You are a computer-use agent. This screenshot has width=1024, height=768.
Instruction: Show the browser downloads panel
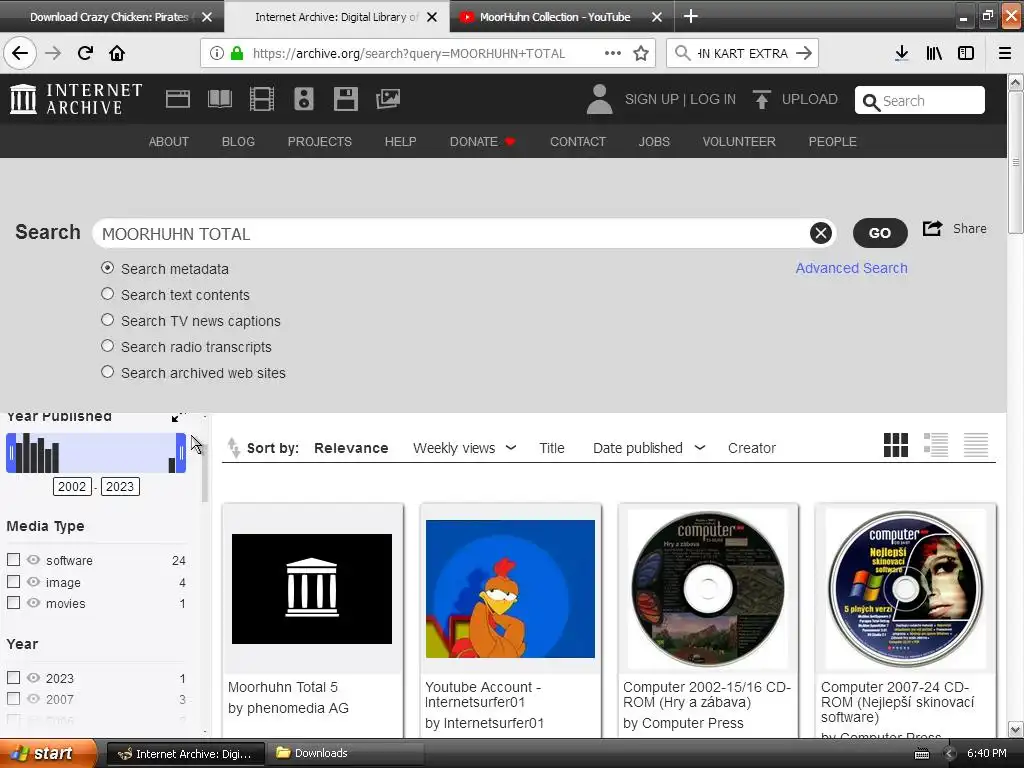[902, 54]
